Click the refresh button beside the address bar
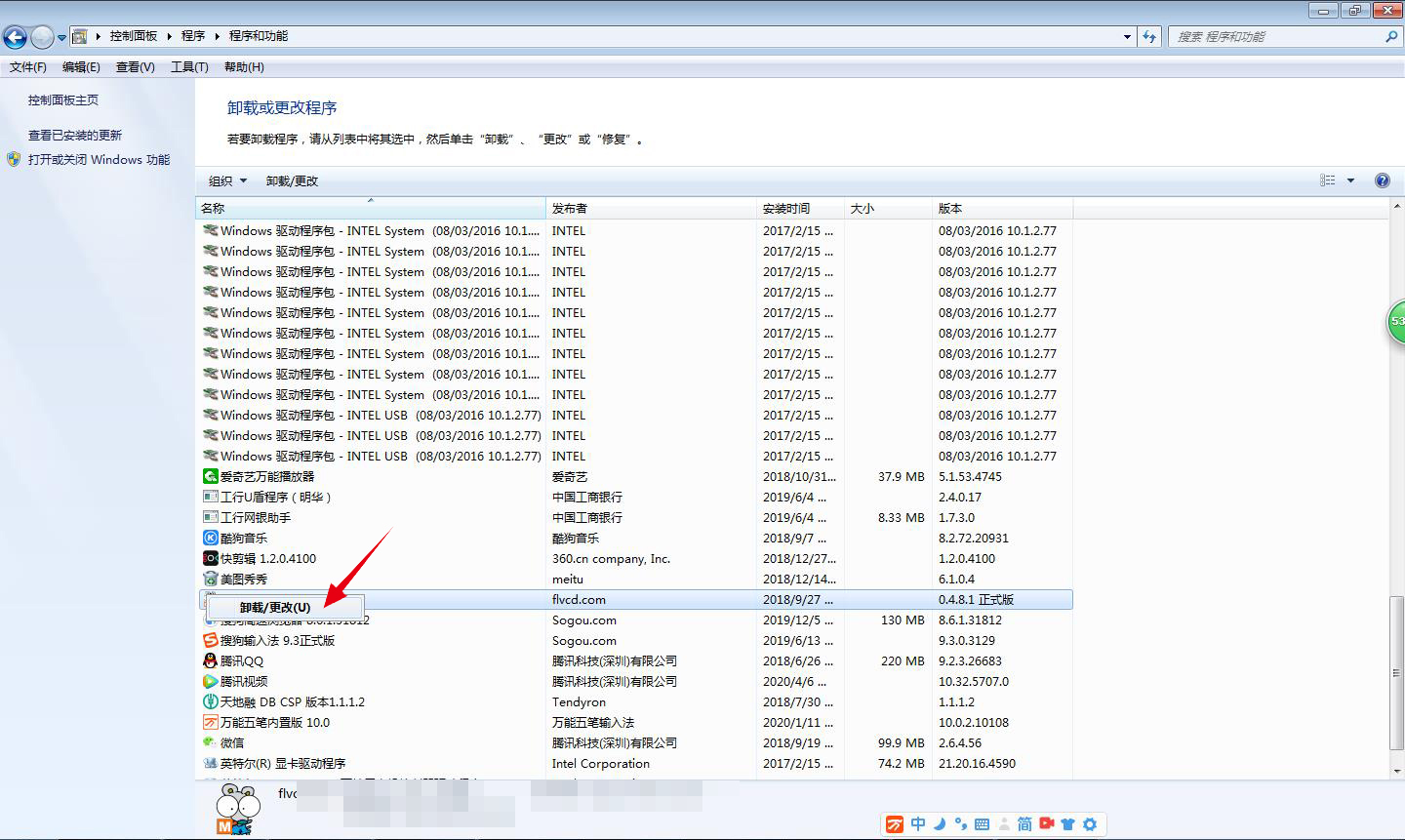The width and height of the screenshot is (1405, 840). point(1151,36)
